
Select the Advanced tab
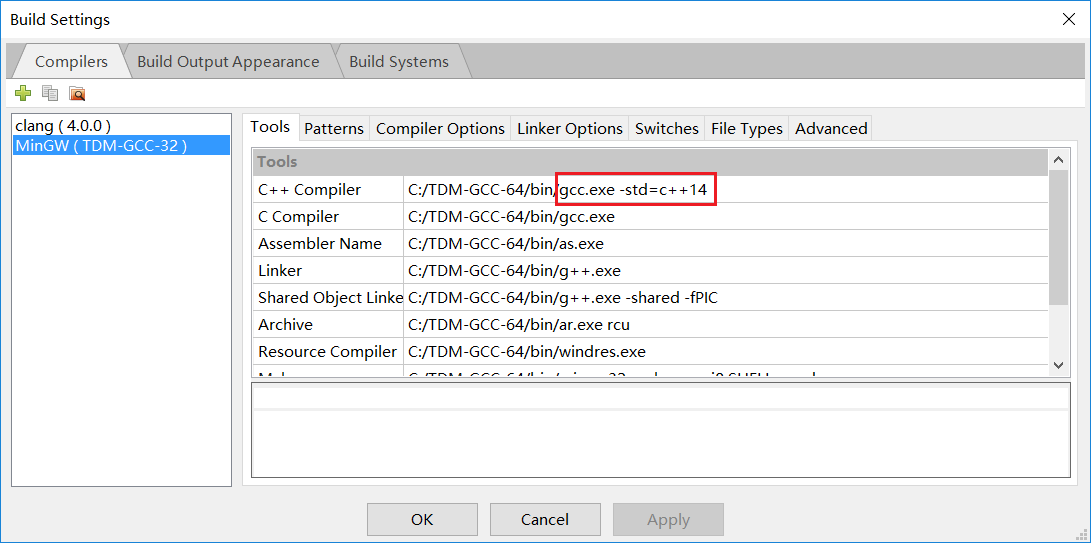coord(831,128)
